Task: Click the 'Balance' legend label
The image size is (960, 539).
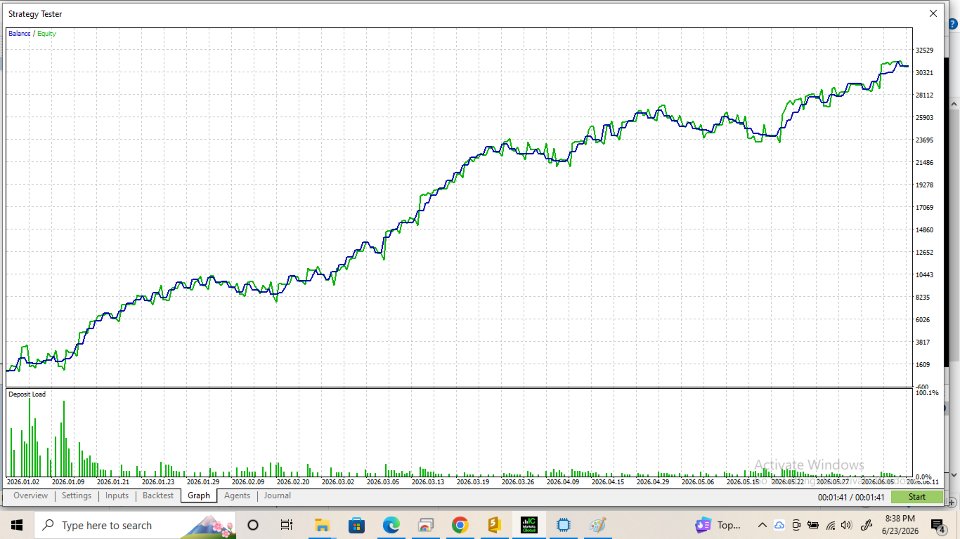Action: point(19,34)
